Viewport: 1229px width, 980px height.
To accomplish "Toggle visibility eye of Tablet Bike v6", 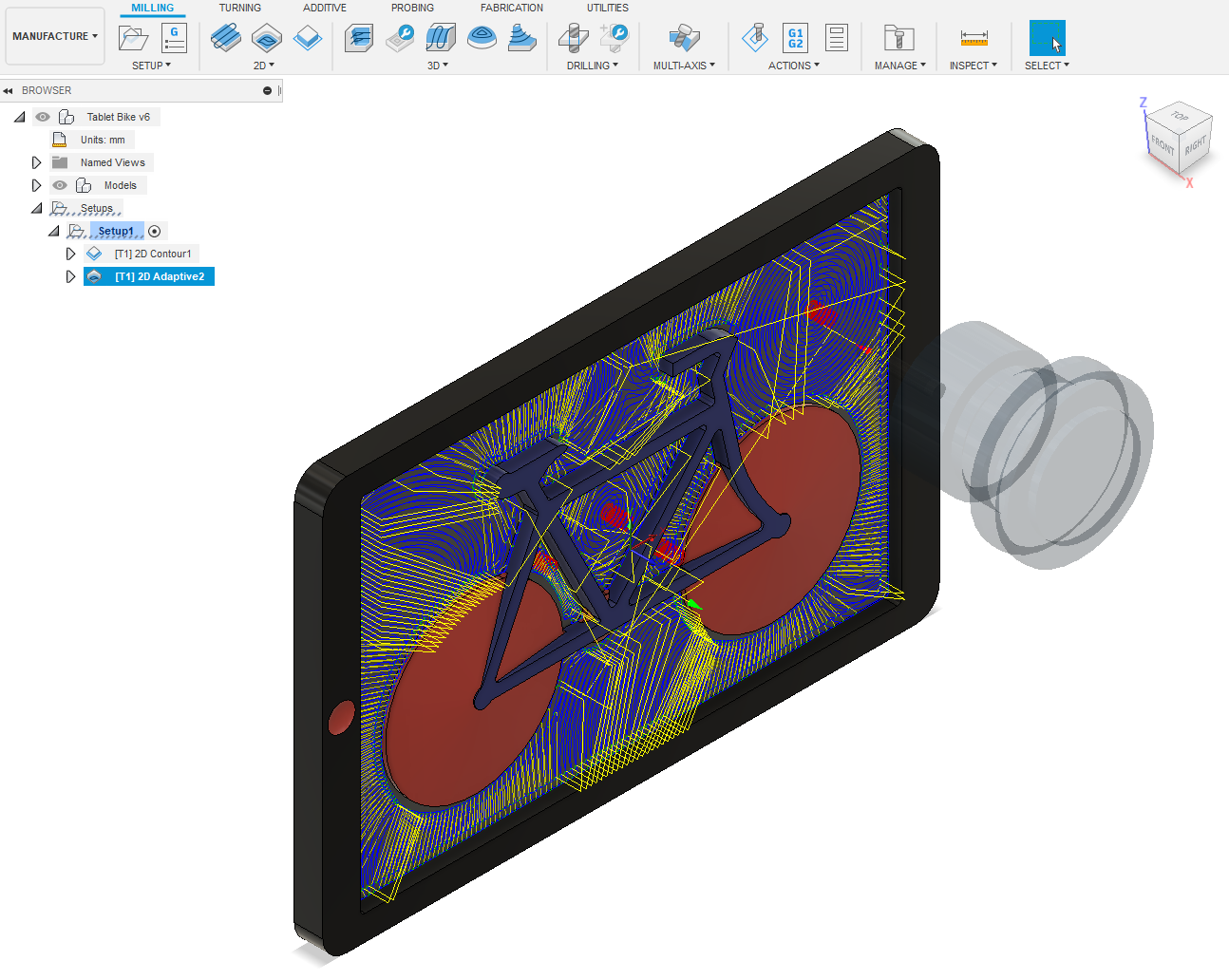I will [x=43, y=117].
